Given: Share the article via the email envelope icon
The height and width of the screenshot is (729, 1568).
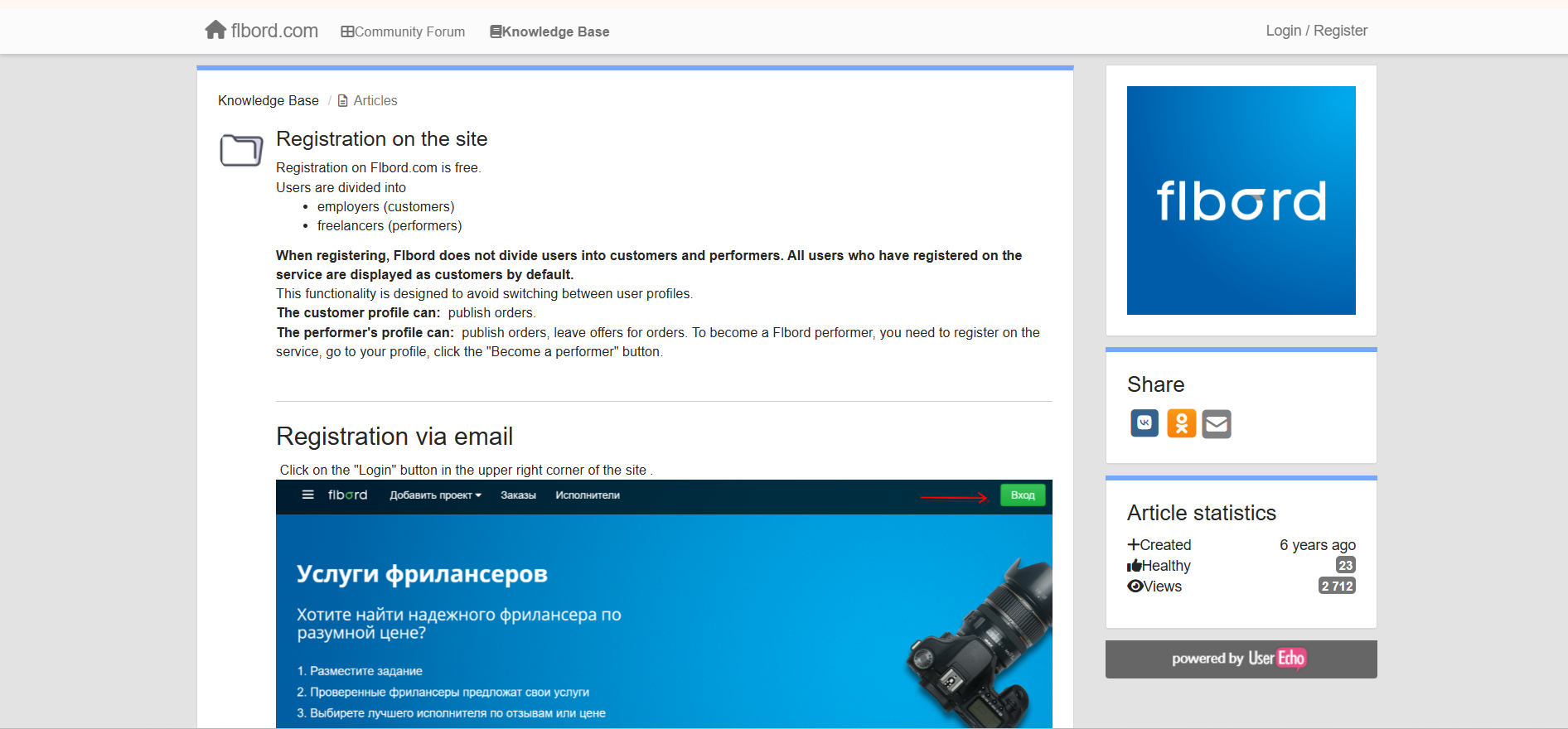Looking at the screenshot, I should [1217, 424].
